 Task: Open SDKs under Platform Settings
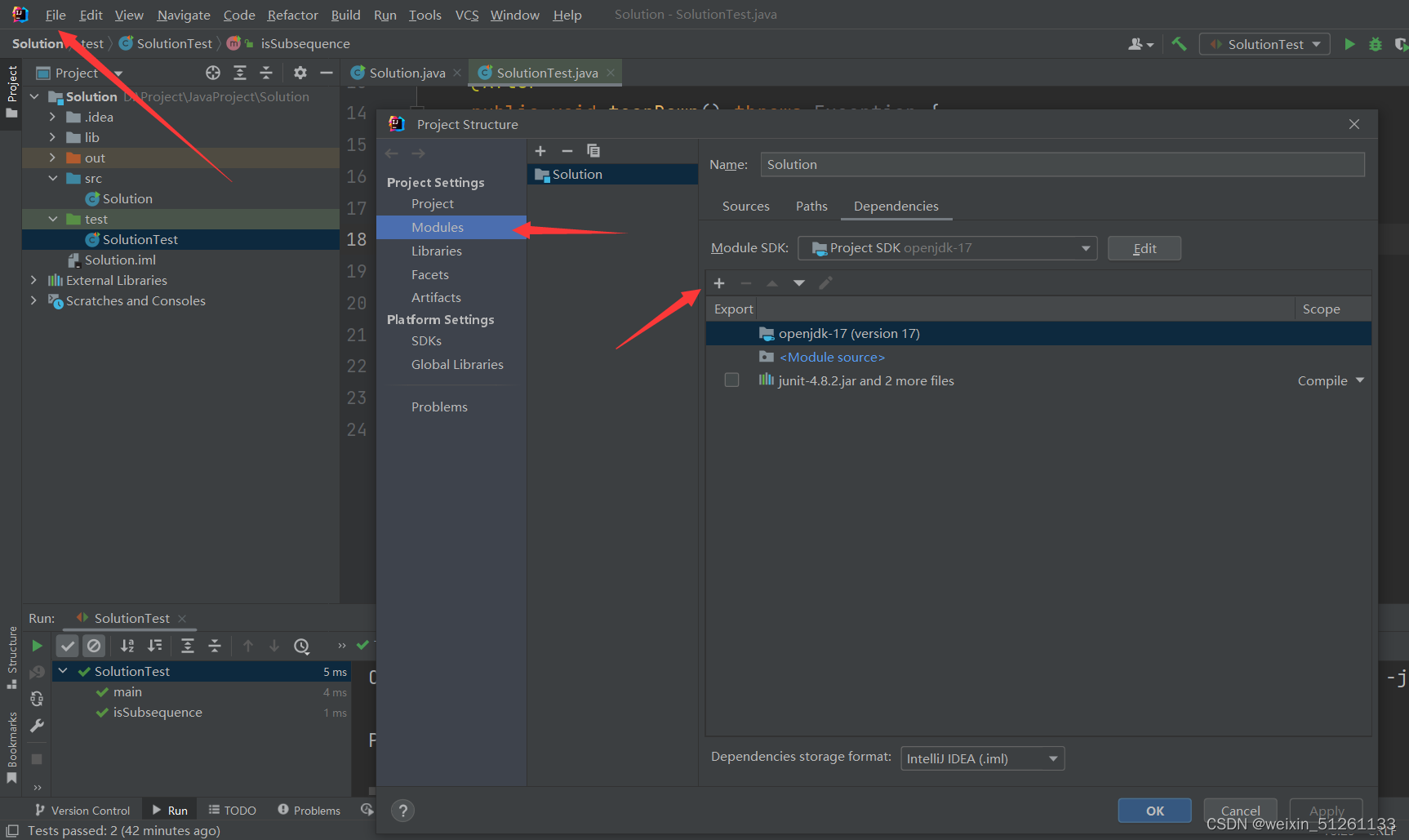(x=426, y=340)
